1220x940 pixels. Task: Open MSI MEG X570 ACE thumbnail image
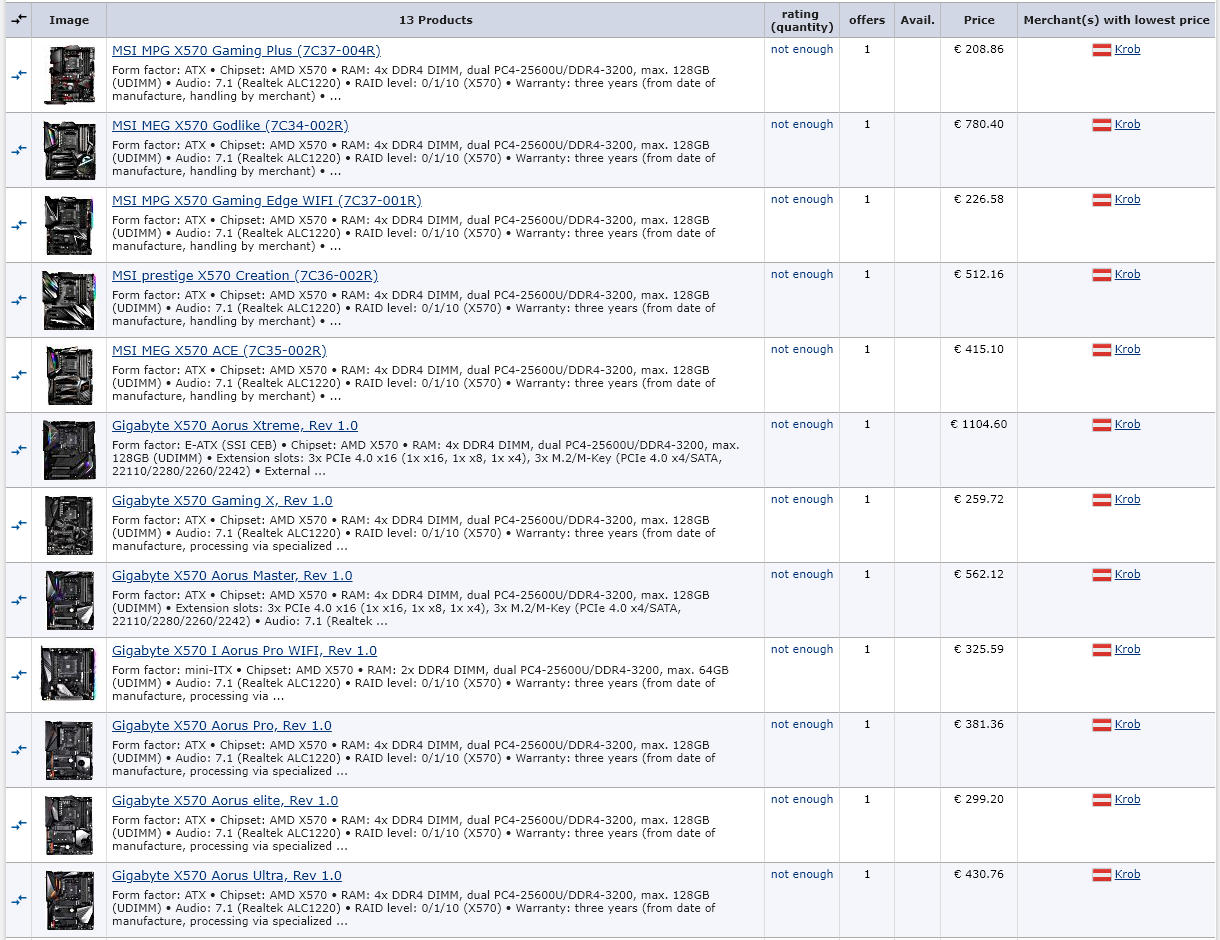click(x=69, y=375)
